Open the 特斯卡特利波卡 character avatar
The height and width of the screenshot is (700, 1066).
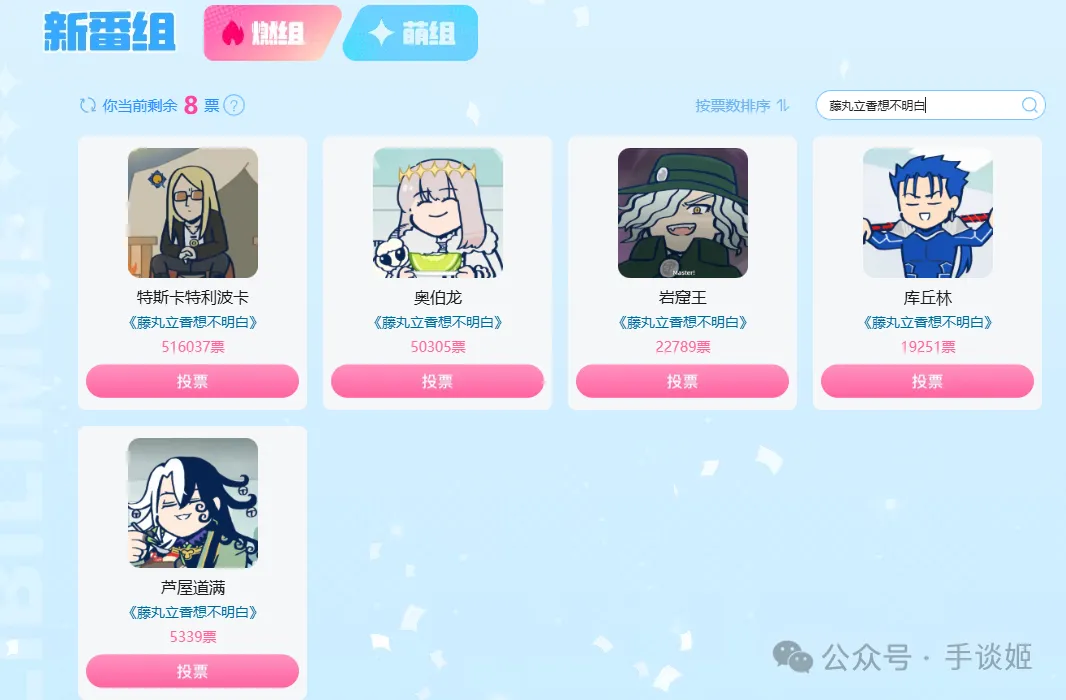[x=193, y=213]
